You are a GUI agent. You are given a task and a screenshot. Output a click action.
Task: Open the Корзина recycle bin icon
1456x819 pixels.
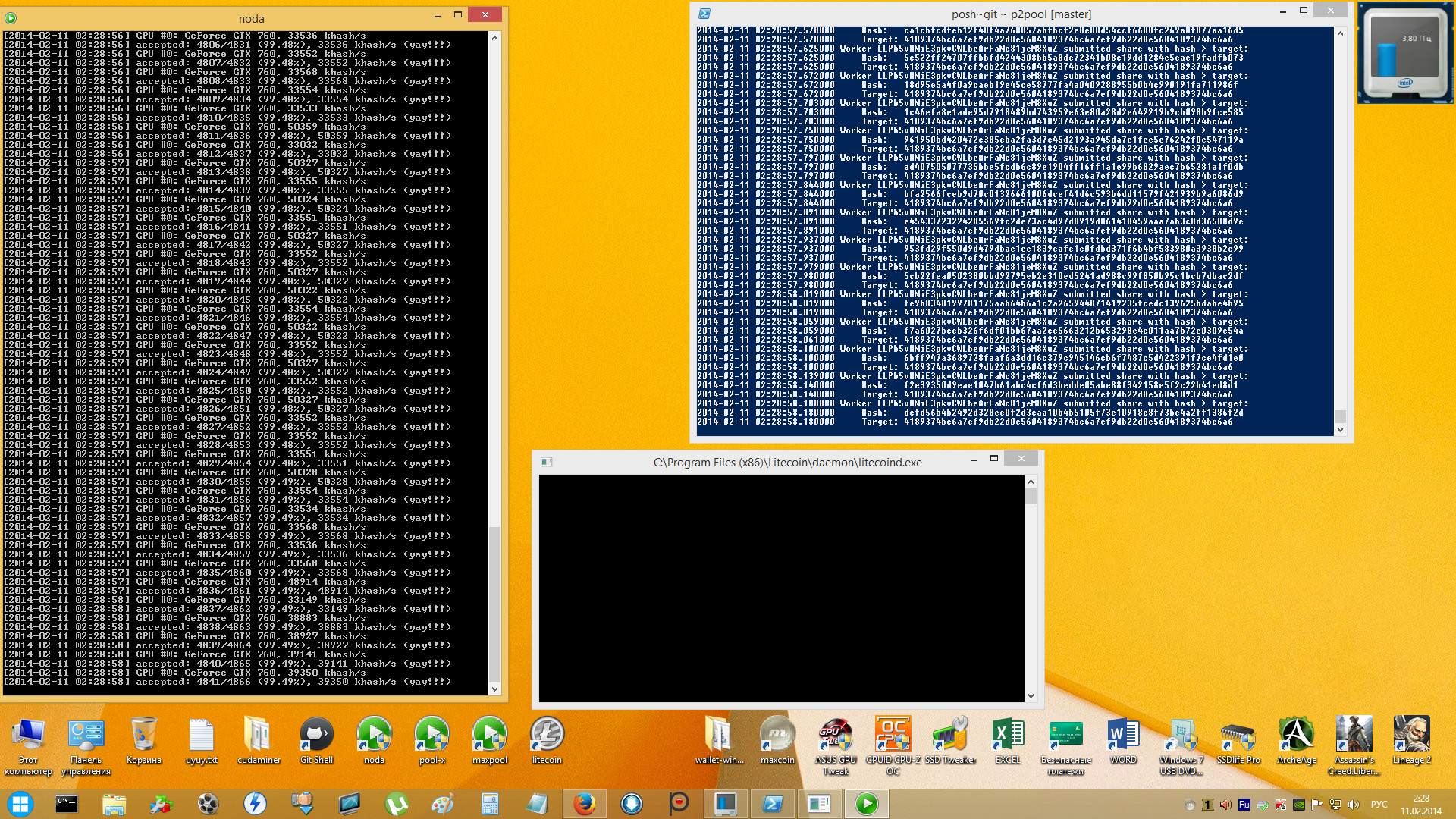point(143,742)
